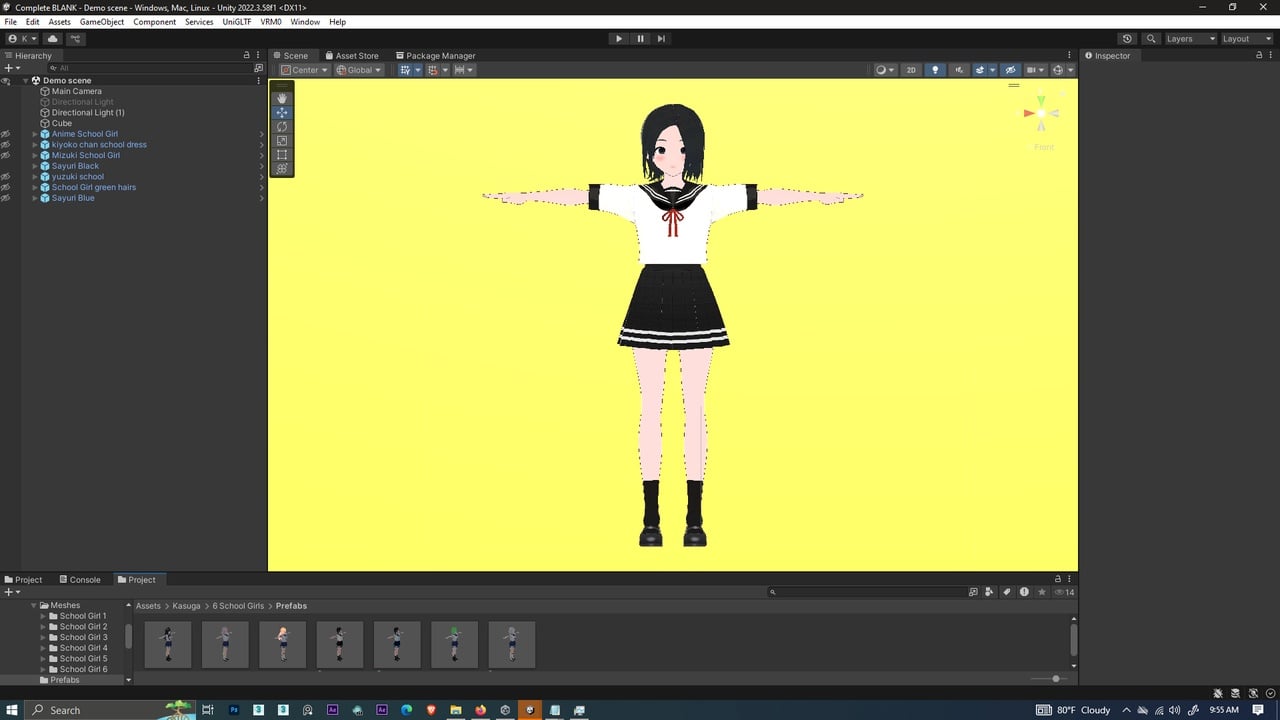Toggle scene audio

[958, 70]
